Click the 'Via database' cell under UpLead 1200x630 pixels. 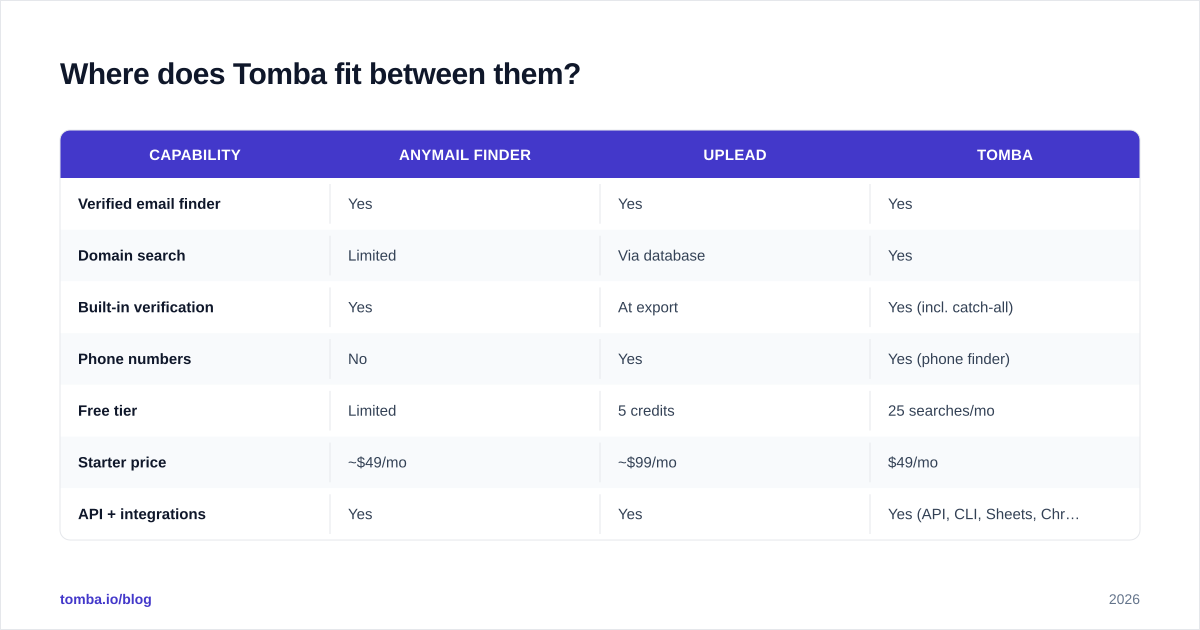[x=661, y=256]
